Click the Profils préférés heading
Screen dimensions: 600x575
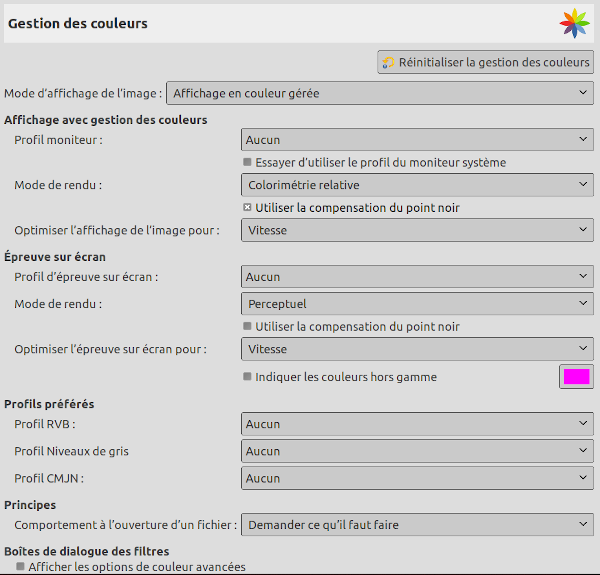(x=49, y=404)
